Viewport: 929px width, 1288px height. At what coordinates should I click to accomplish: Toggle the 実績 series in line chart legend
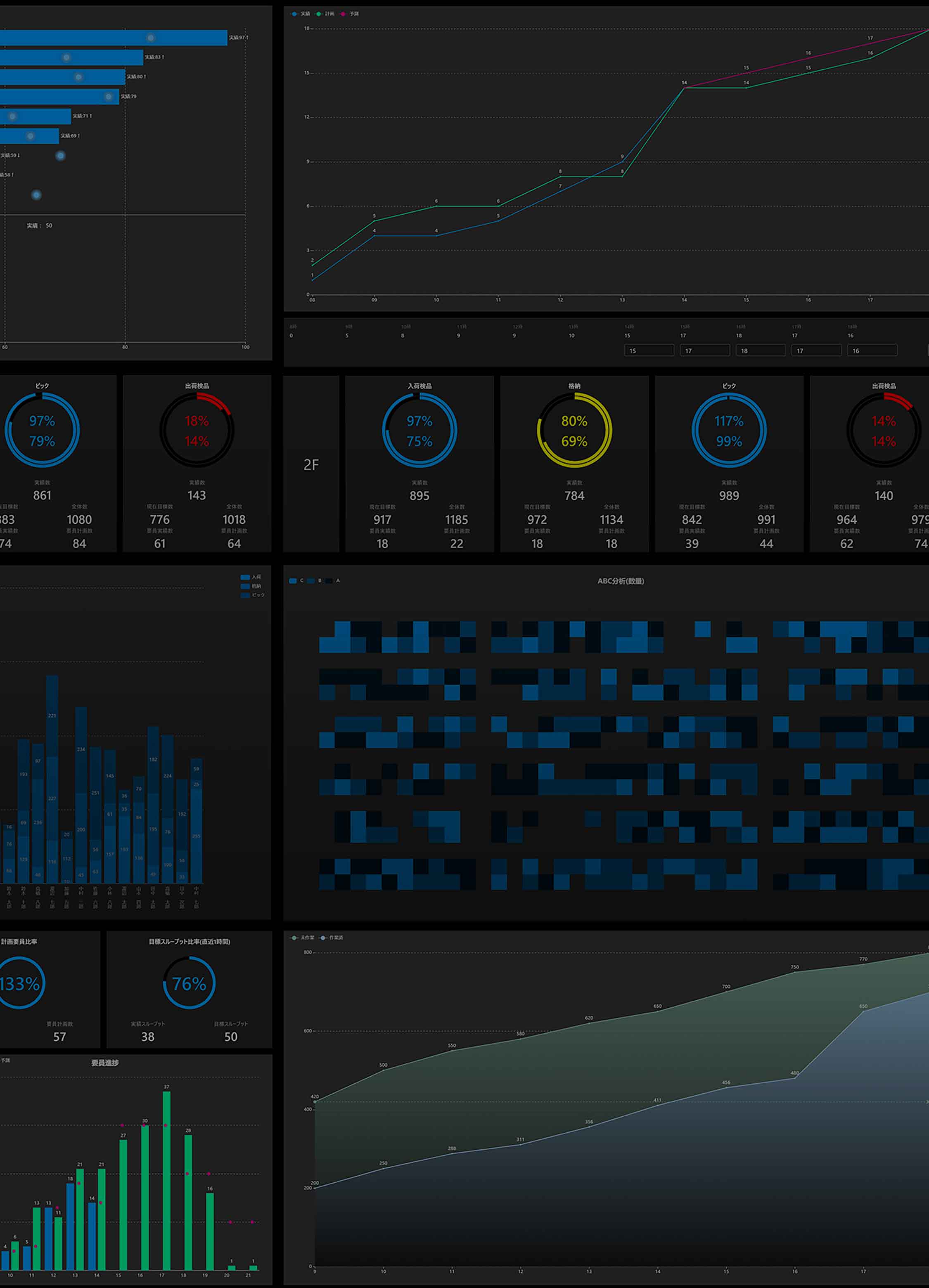tap(301, 14)
